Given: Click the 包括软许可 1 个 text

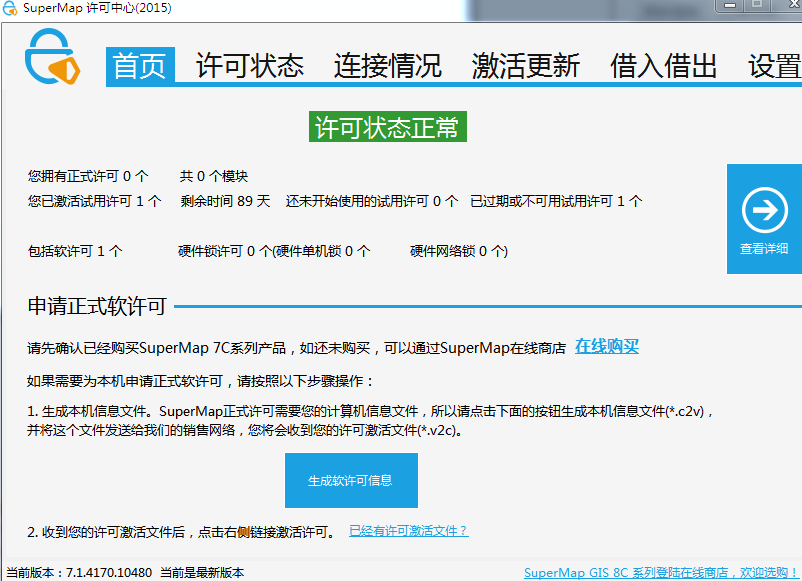Looking at the screenshot, I should pos(75,251).
